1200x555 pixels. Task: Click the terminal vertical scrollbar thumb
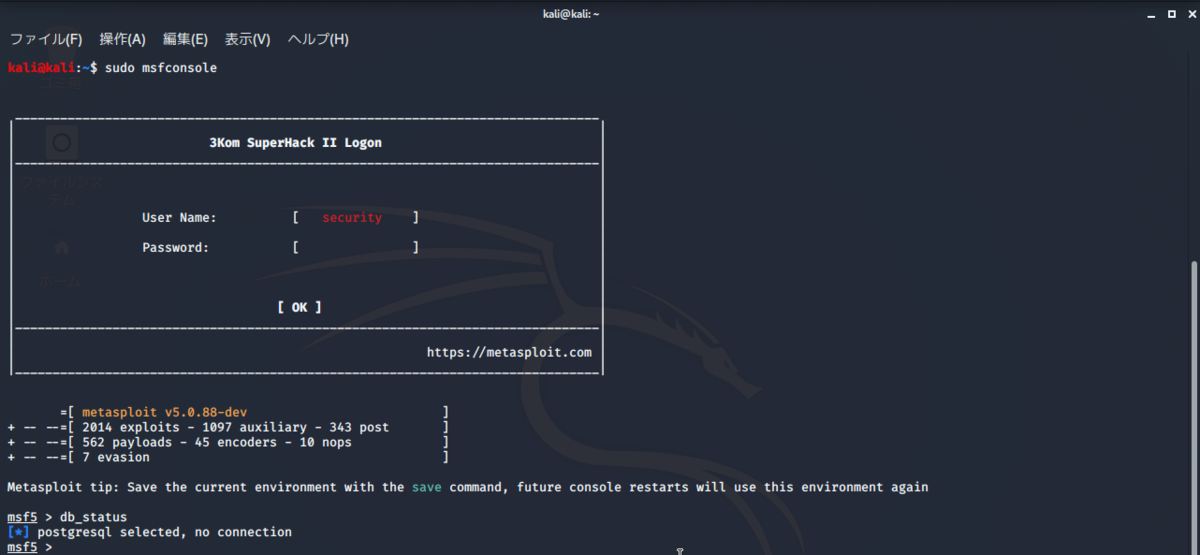click(x=1195, y=407)
